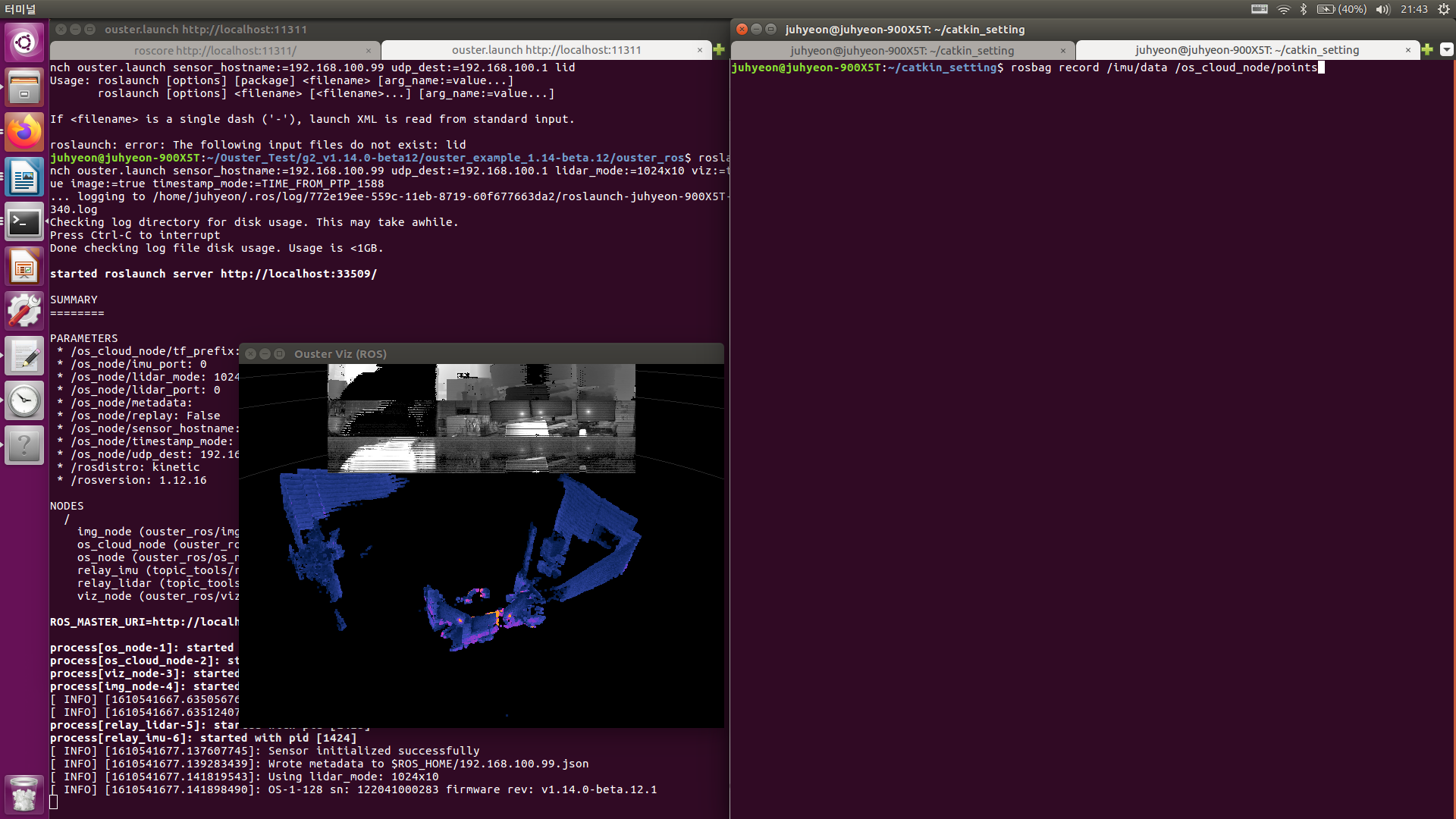Switch to the roscore http://localhost:11311/ tab
The image size is (1456, 819).
tap(215, 50)
